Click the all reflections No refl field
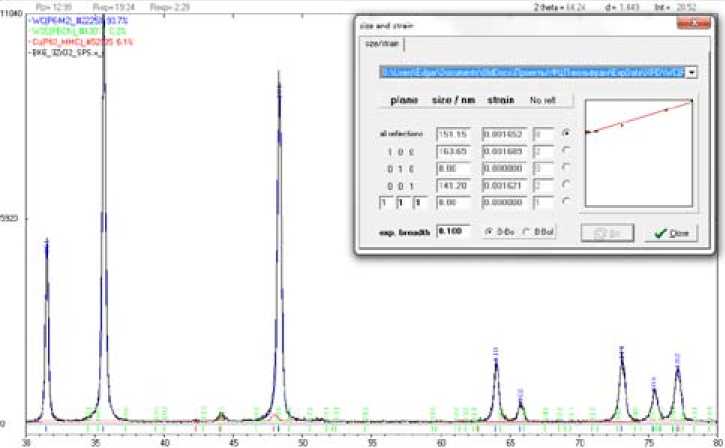Image resolution: width=725 pixels, height=448 pixels. [x=543, y=134]
